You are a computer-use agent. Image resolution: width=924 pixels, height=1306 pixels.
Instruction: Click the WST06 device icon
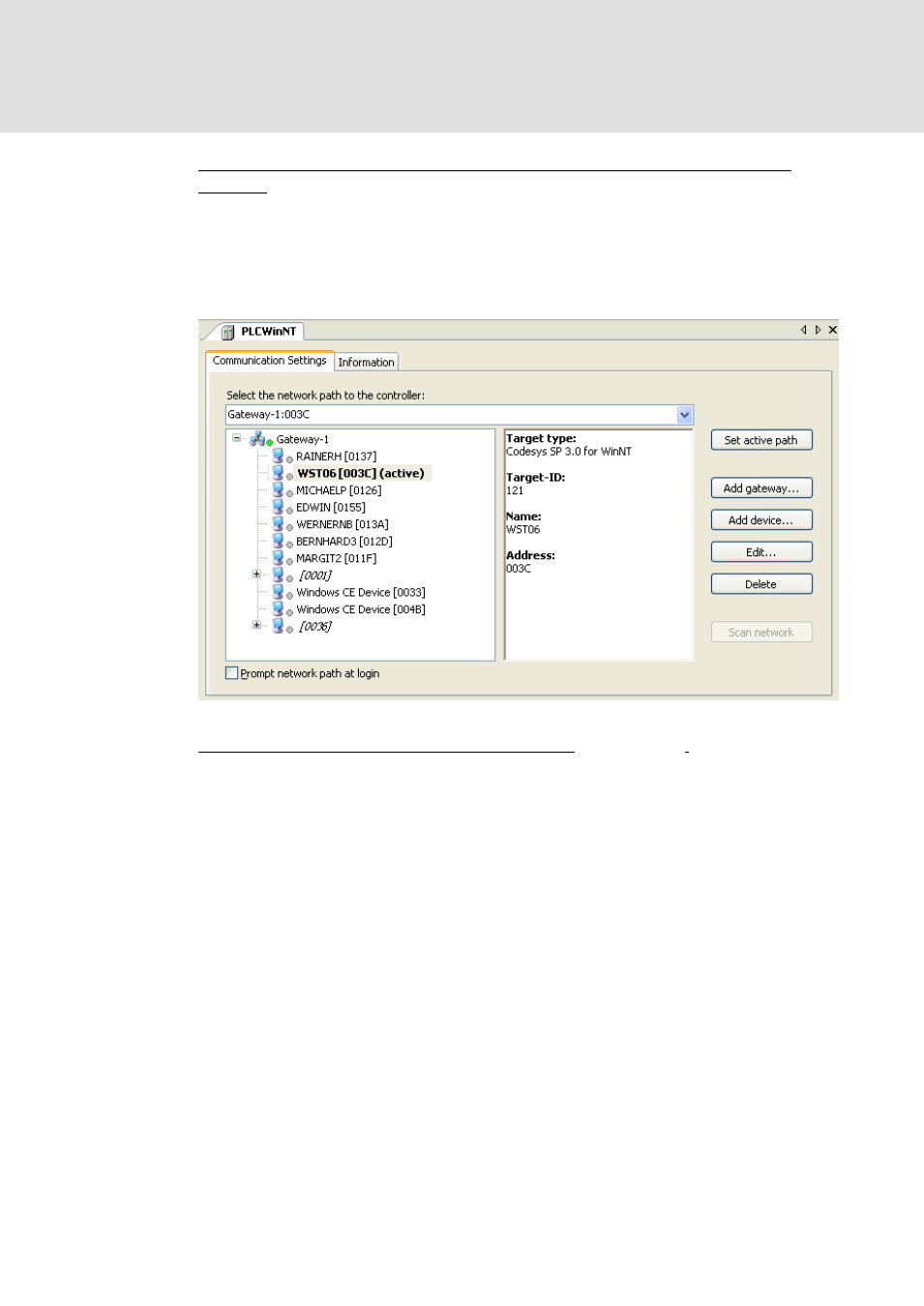click(278, 473)
